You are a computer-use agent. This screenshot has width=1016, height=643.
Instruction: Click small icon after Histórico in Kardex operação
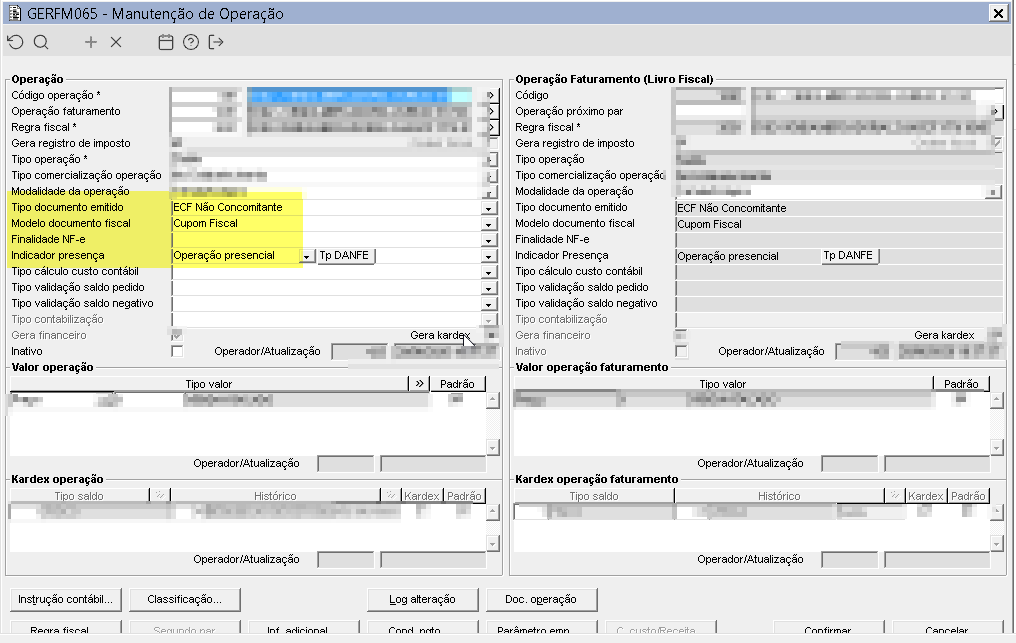[391, 495]
